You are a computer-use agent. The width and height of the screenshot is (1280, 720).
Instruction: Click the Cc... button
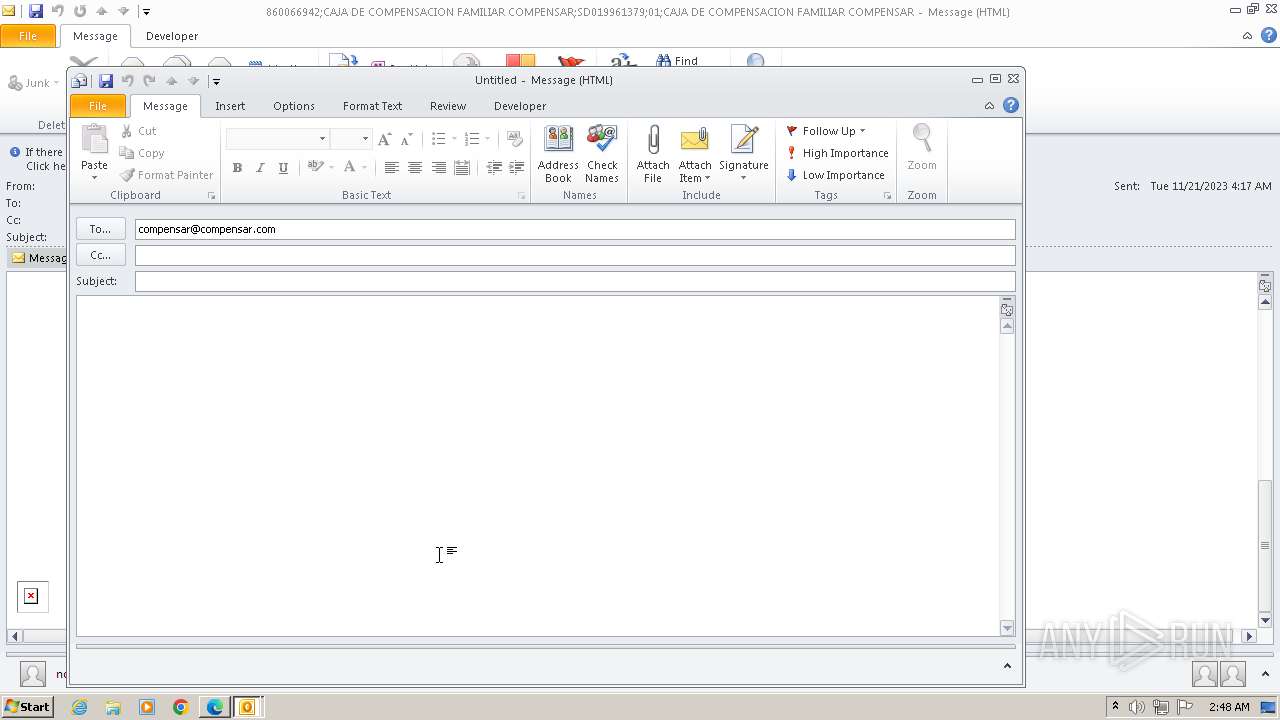click(101, 255)
